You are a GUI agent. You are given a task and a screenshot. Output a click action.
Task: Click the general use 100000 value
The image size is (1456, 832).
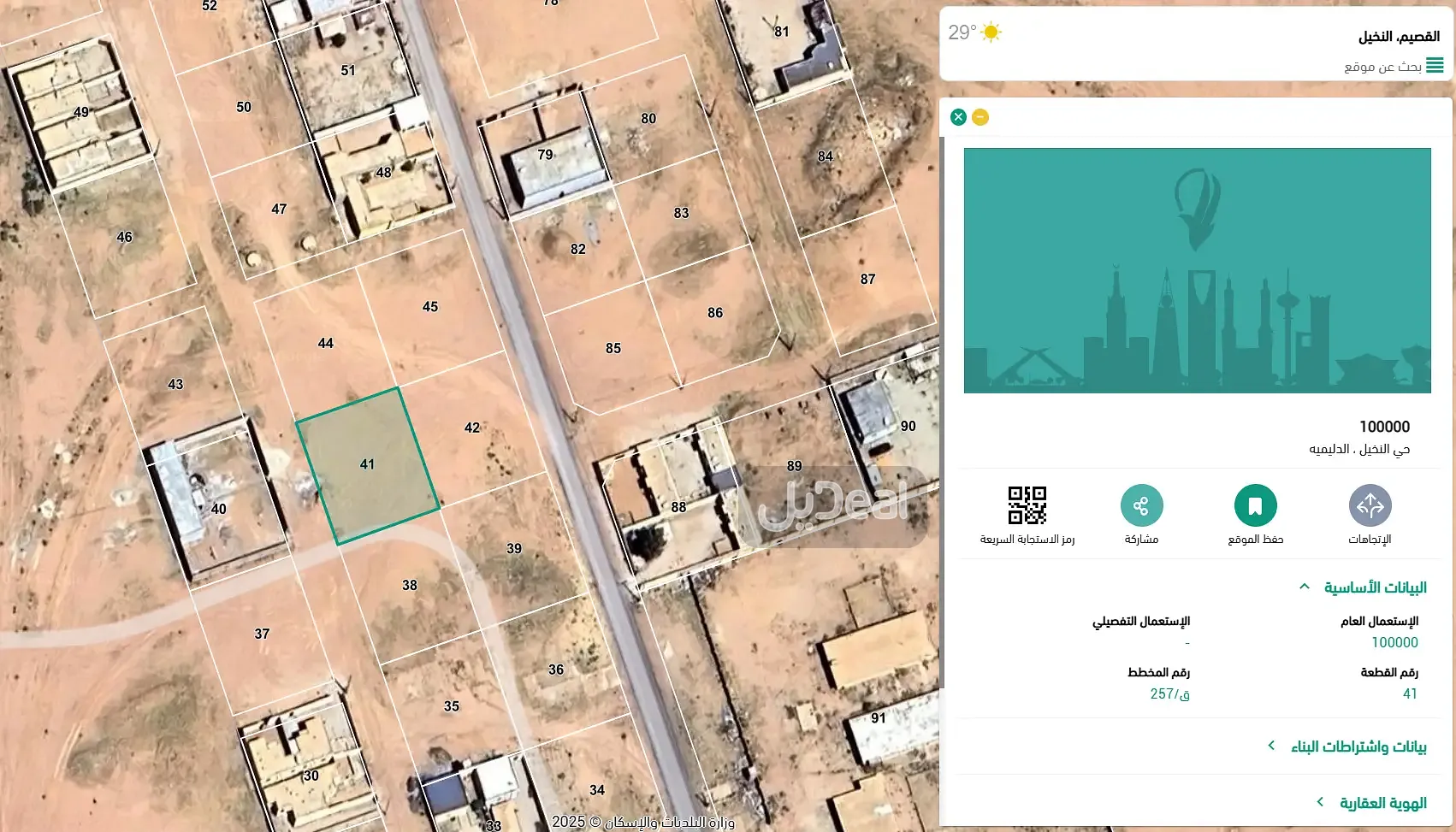coord(1394,643)
